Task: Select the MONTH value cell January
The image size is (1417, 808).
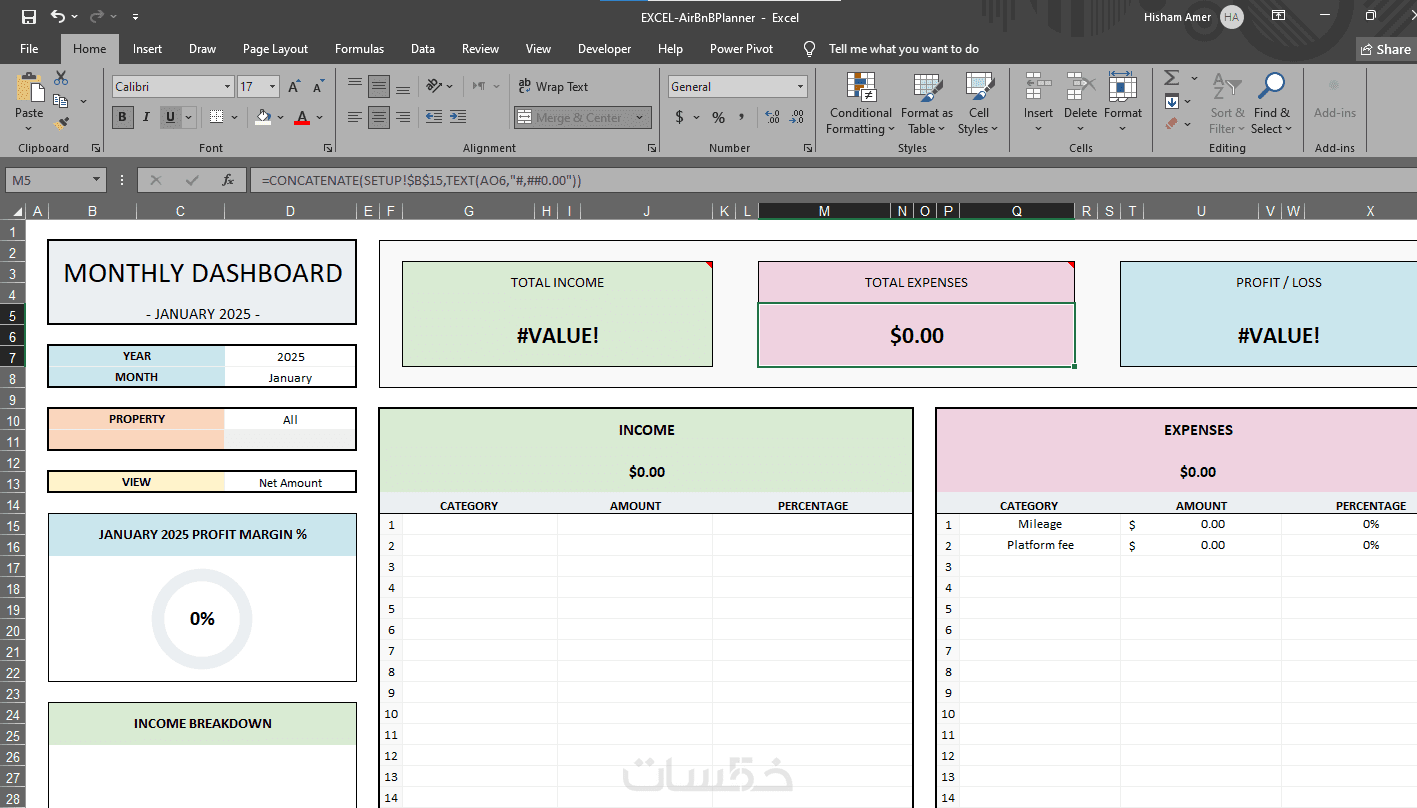Action: (x=290, y=377)
